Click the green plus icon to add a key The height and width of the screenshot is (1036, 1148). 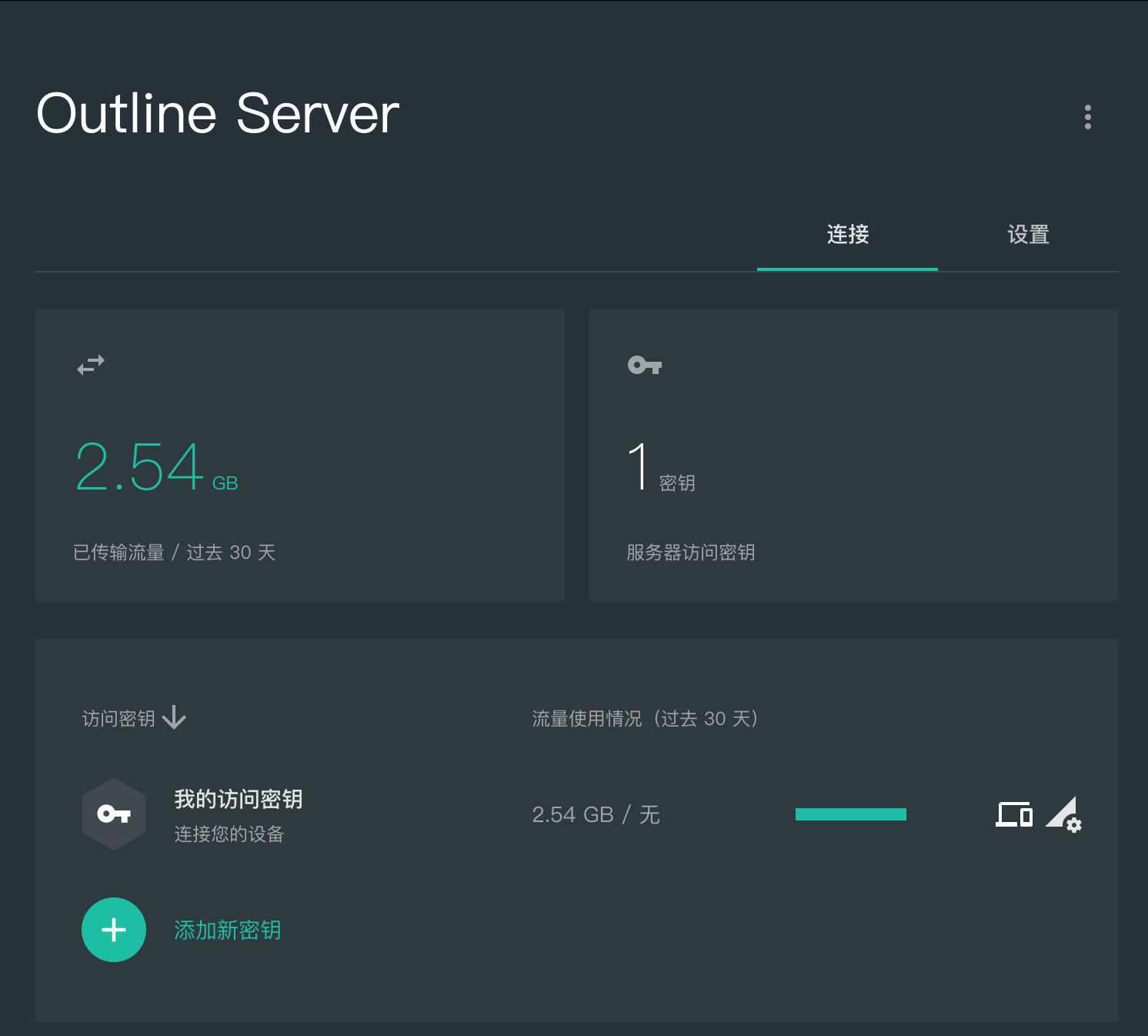point(114,930)
